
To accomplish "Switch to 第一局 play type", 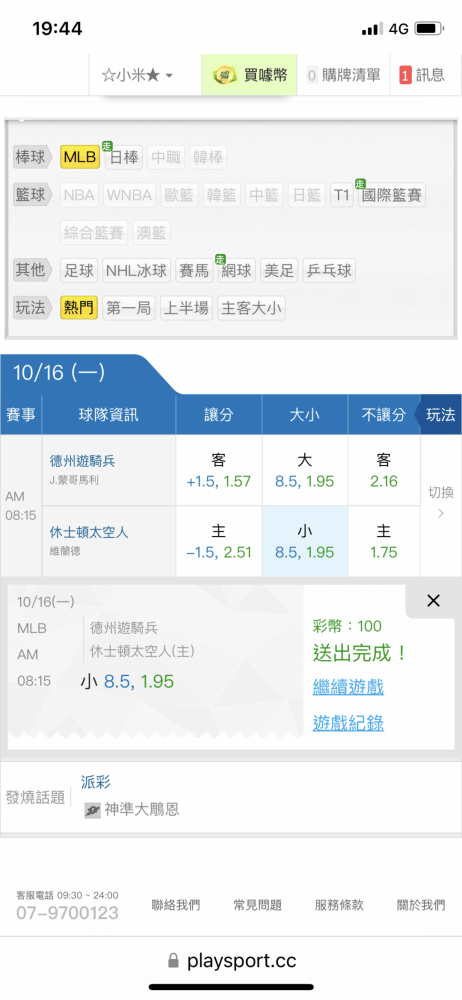I will coord(128,309).
